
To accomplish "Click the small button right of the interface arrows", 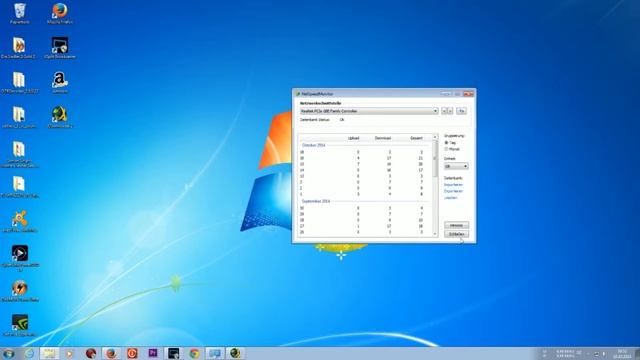I will click(461, 111).
